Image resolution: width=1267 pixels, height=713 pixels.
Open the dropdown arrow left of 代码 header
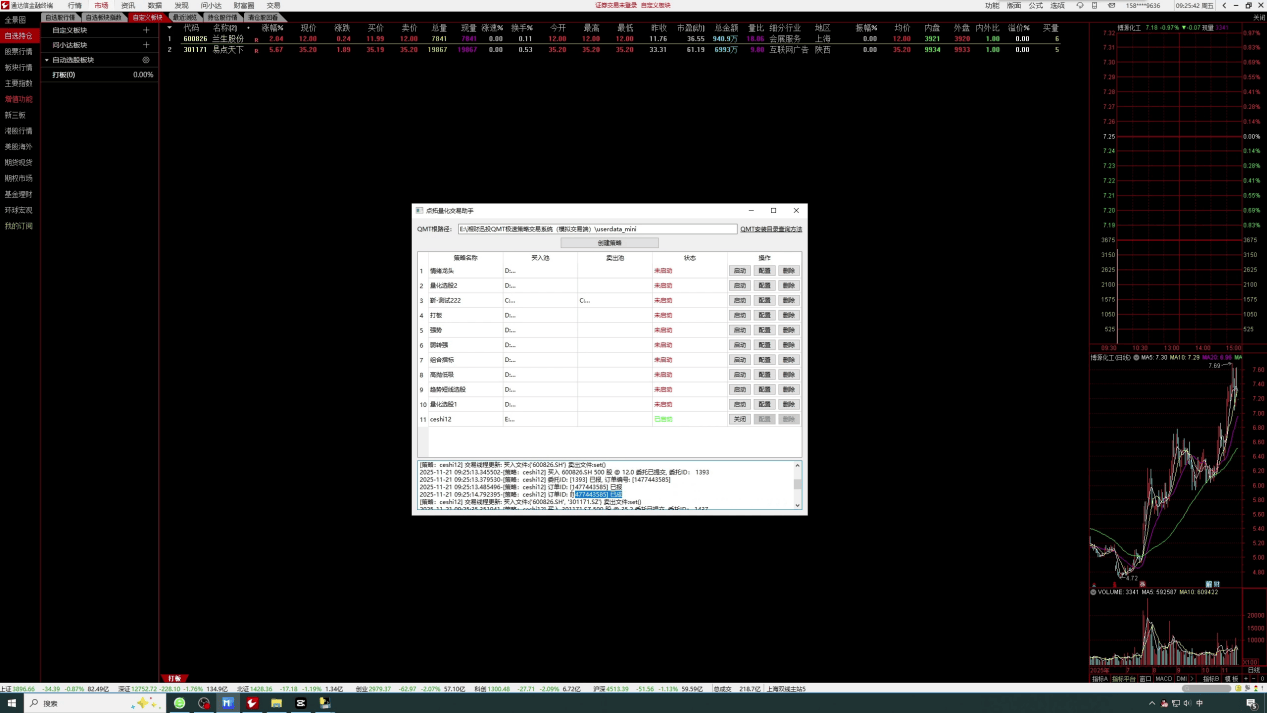coord(169,28)
